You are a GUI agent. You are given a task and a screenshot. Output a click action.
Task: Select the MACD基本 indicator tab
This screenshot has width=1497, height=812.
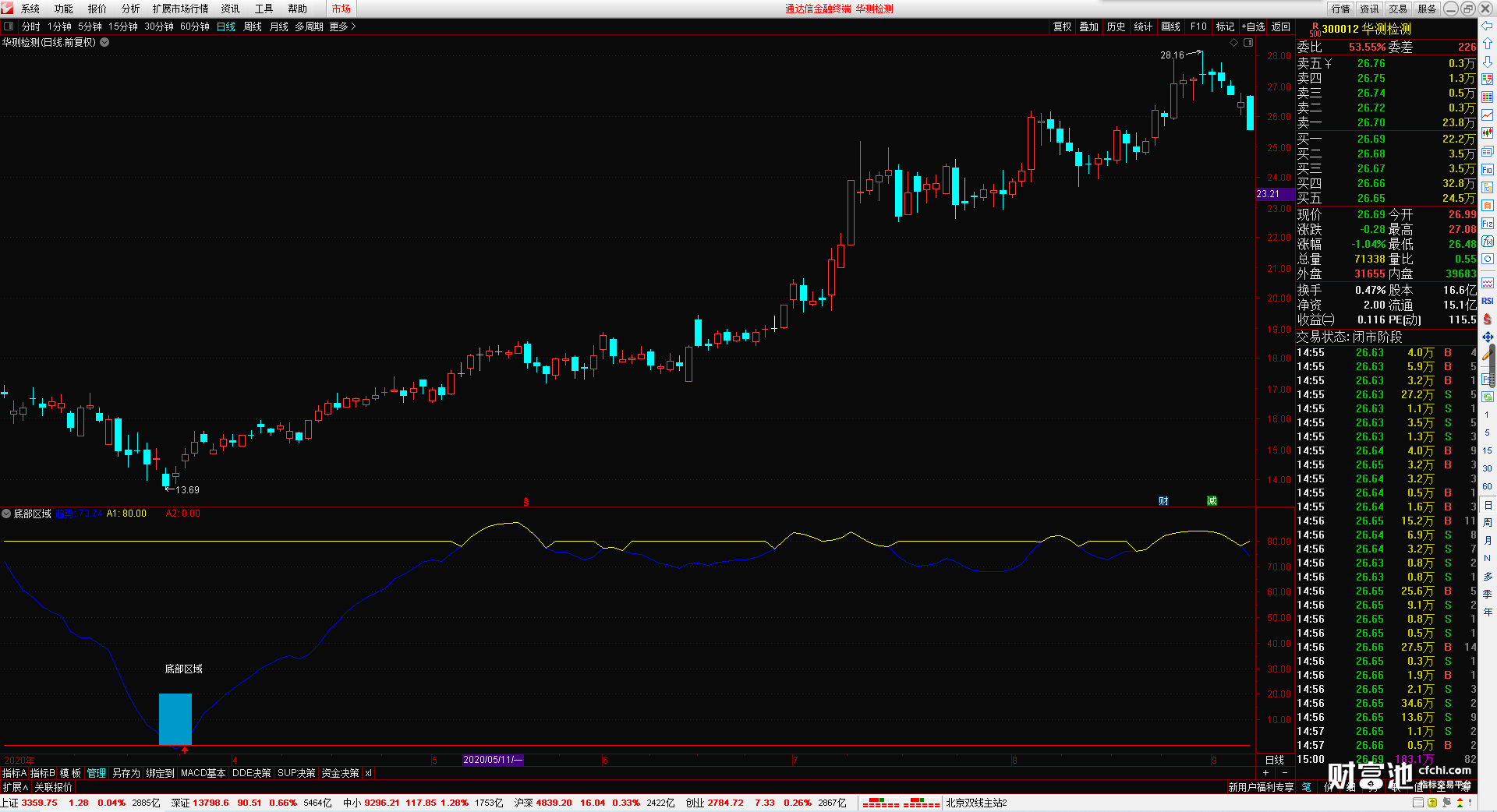[203, 773]
